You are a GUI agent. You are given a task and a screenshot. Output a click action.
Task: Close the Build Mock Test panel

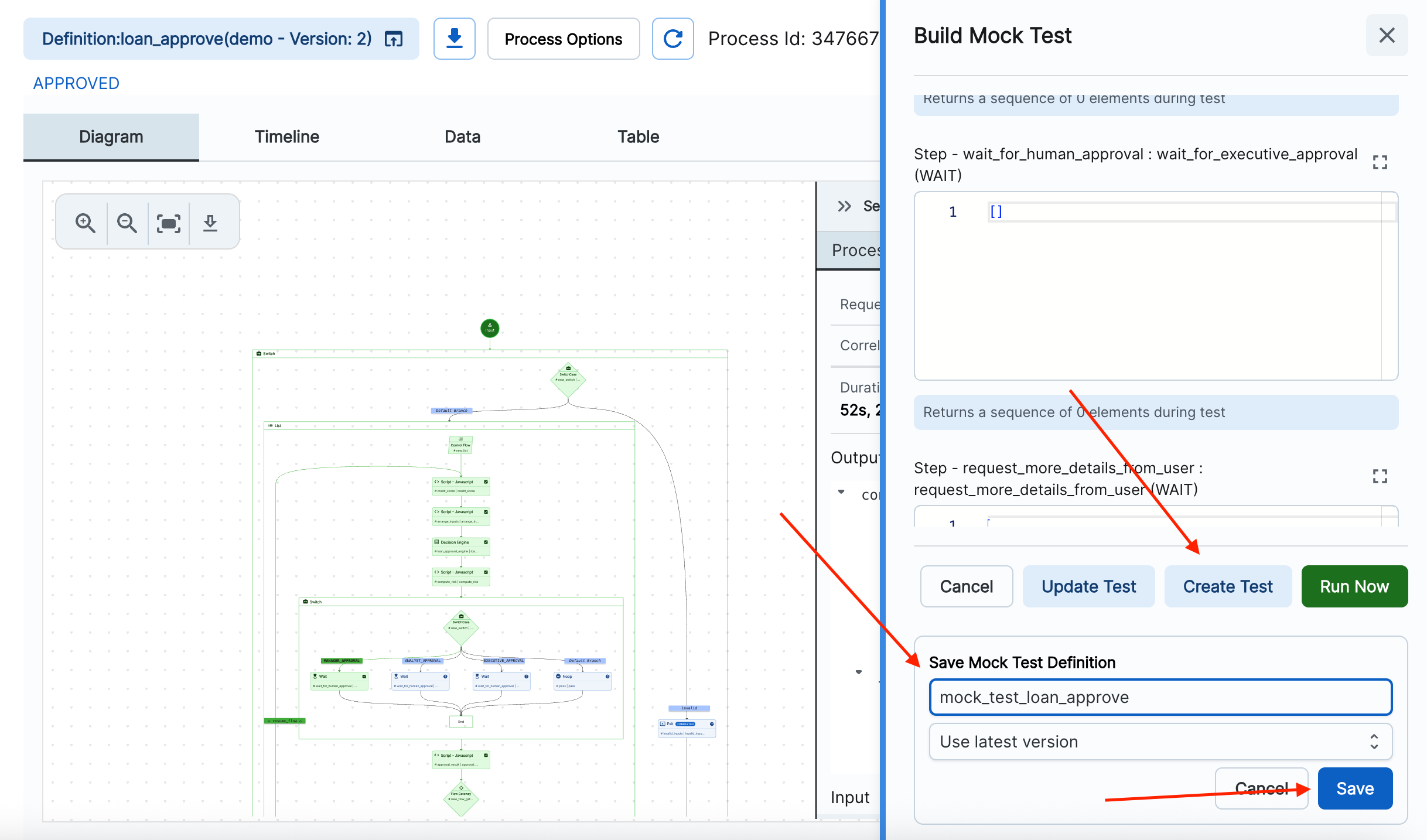tap(1387, 36)
